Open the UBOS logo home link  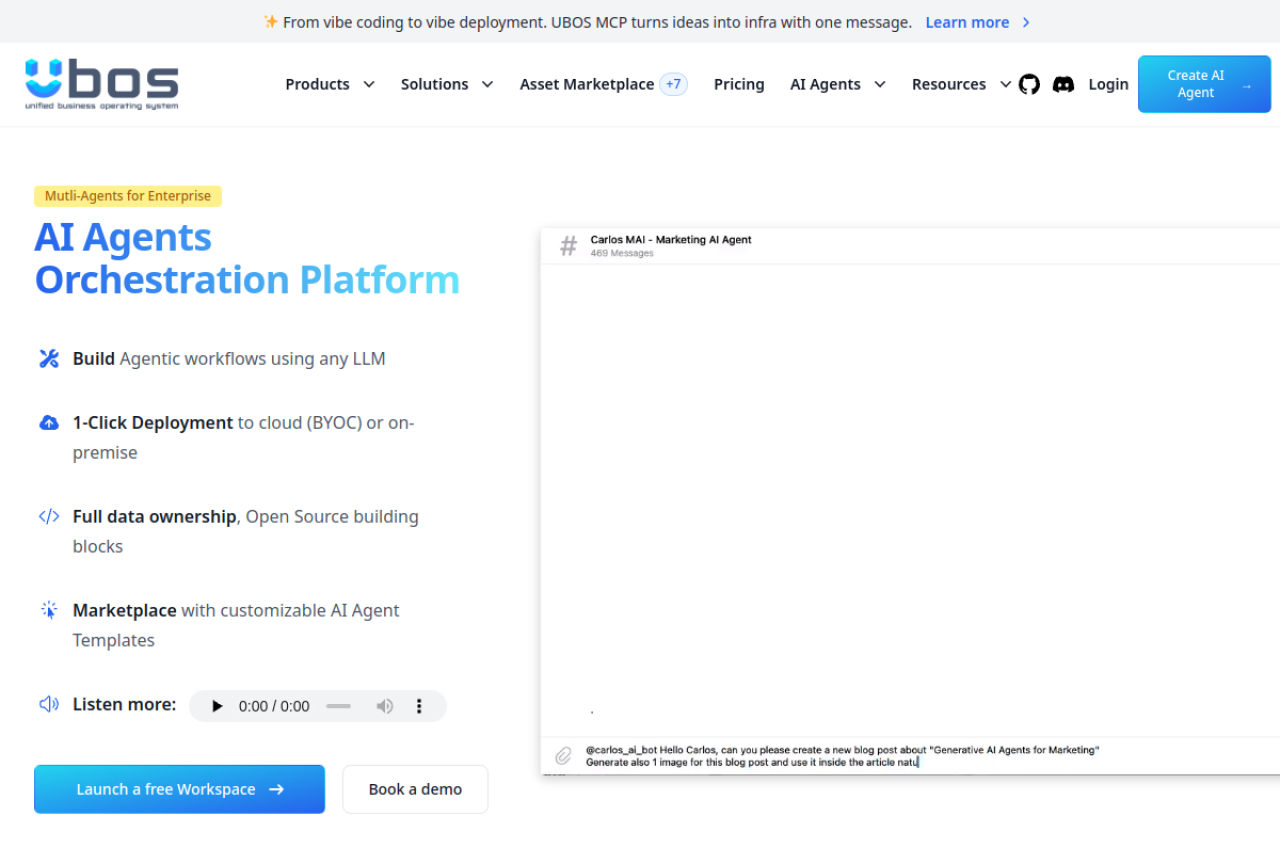coord(102,84)
